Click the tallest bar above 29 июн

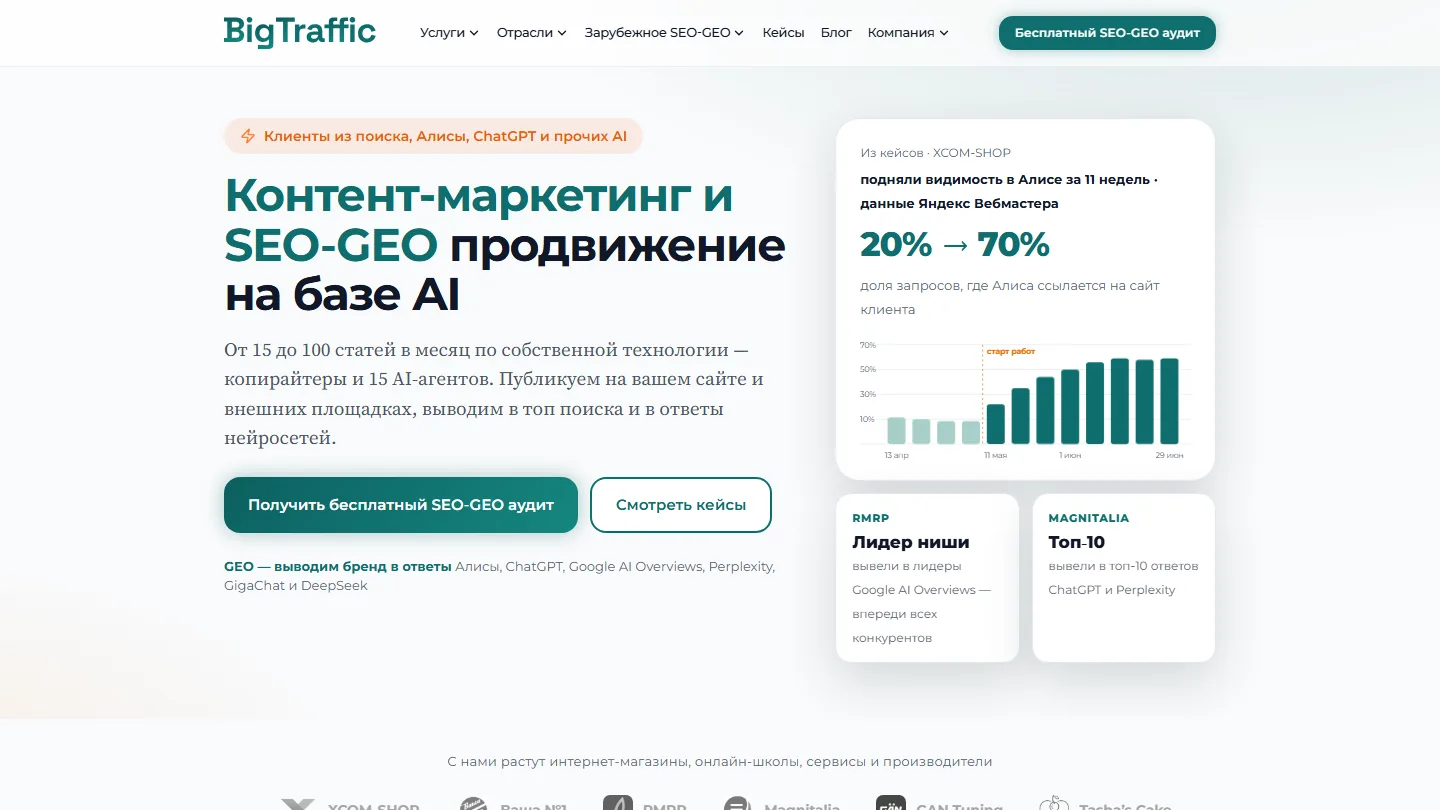coord(1168,401)
